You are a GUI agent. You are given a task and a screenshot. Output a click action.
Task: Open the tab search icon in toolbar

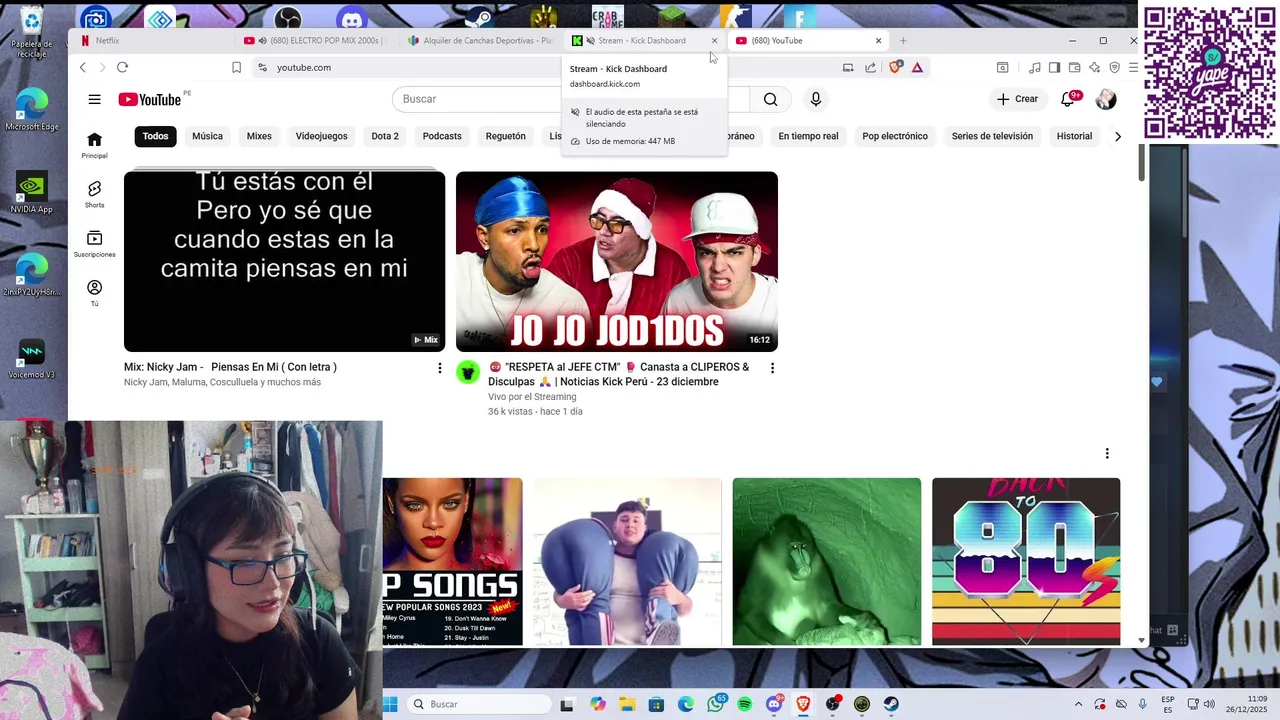[x=1002, y=67]
